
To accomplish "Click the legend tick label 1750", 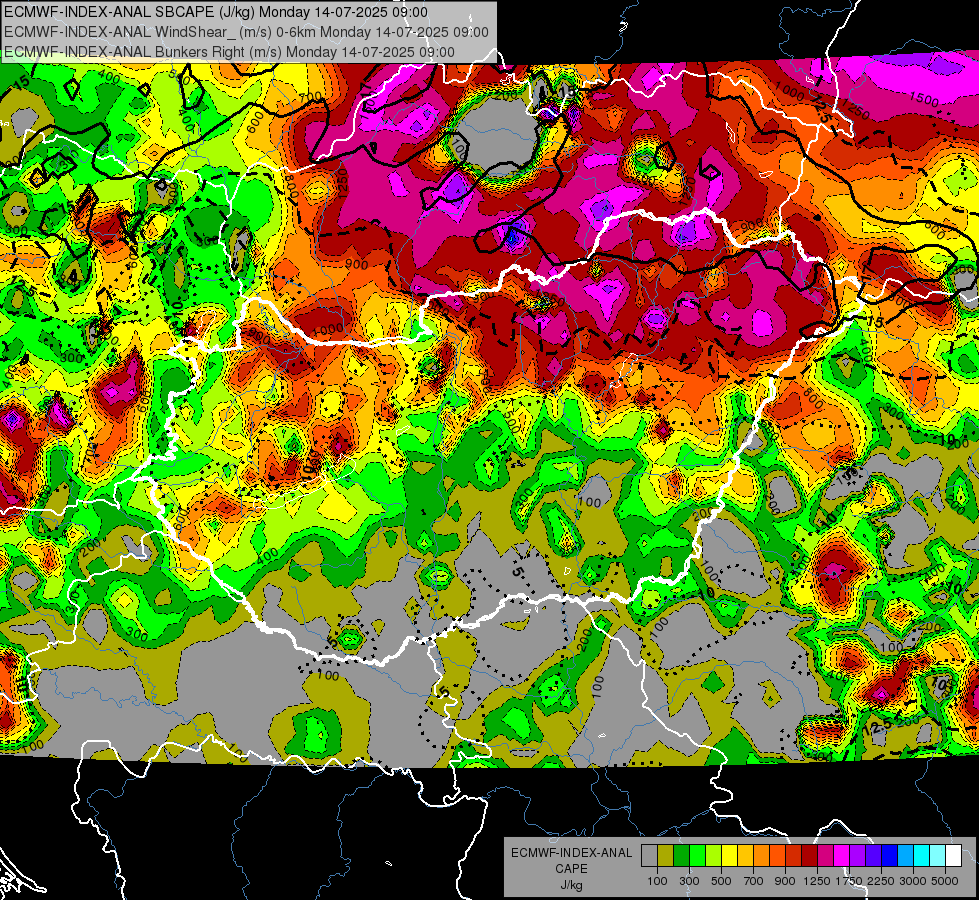I will point(849,881).
